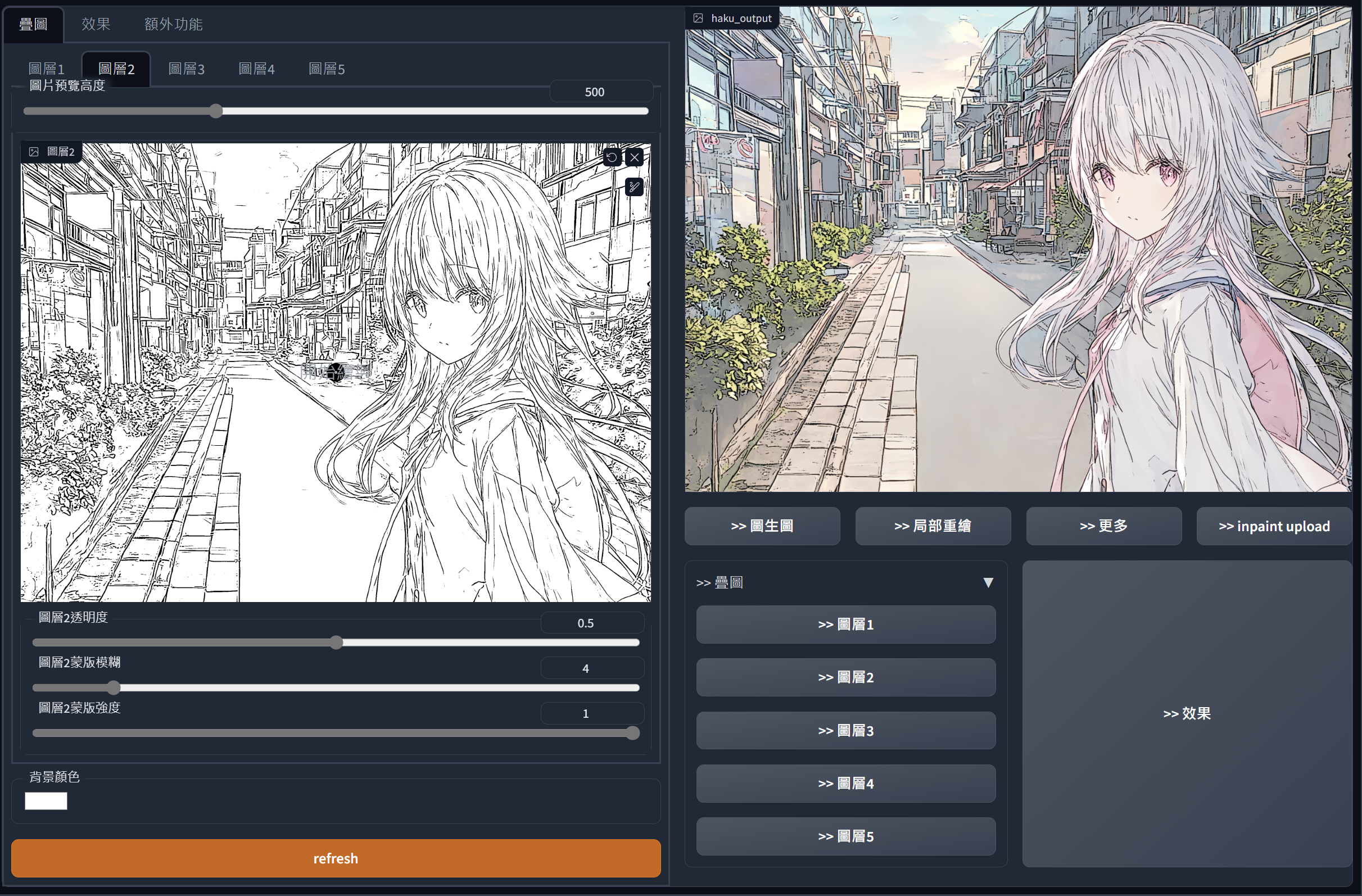This screenshot has height=896, width=1362.
Task: Open the 額外功能 tab
Action: 173,24
